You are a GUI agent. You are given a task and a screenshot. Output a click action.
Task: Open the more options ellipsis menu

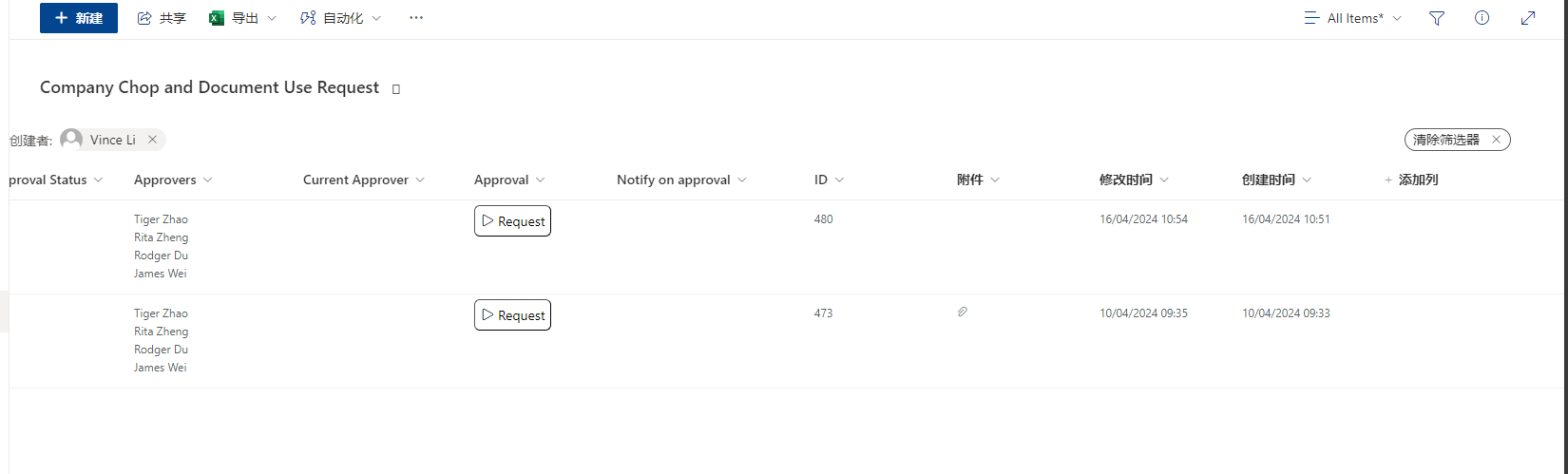pos(416,18)
